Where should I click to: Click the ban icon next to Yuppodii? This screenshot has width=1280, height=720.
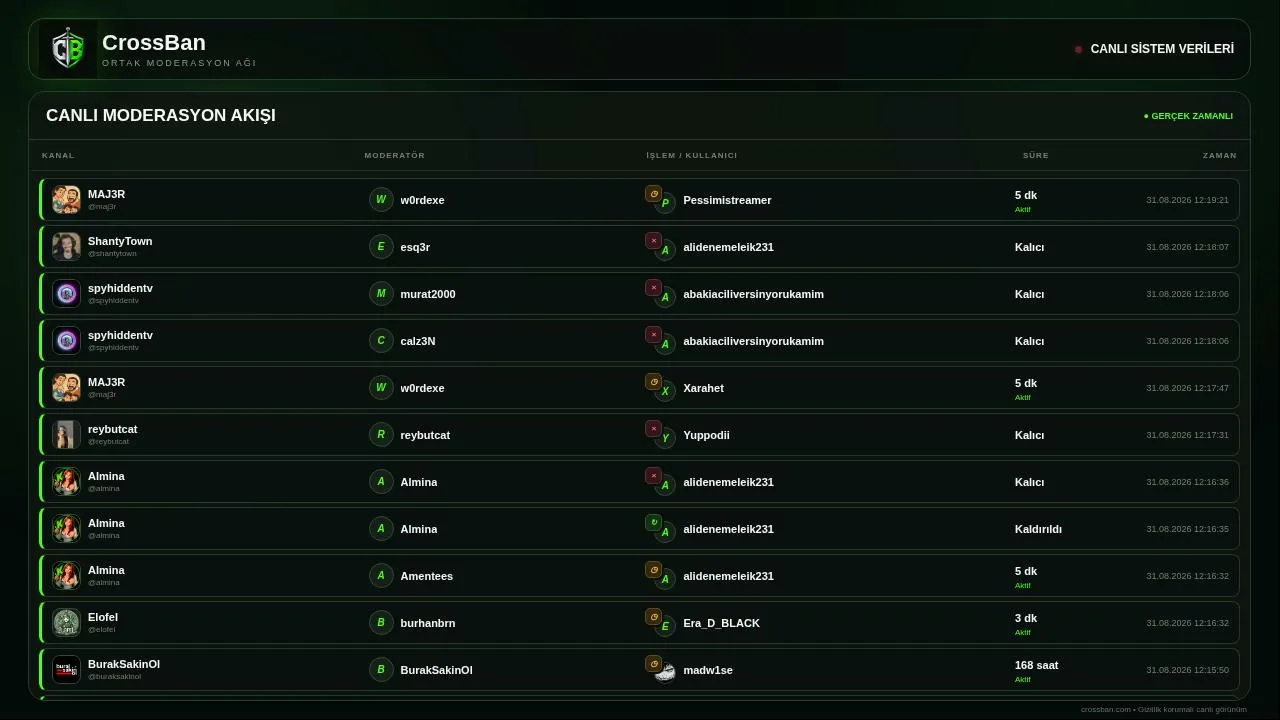[653, 429]
